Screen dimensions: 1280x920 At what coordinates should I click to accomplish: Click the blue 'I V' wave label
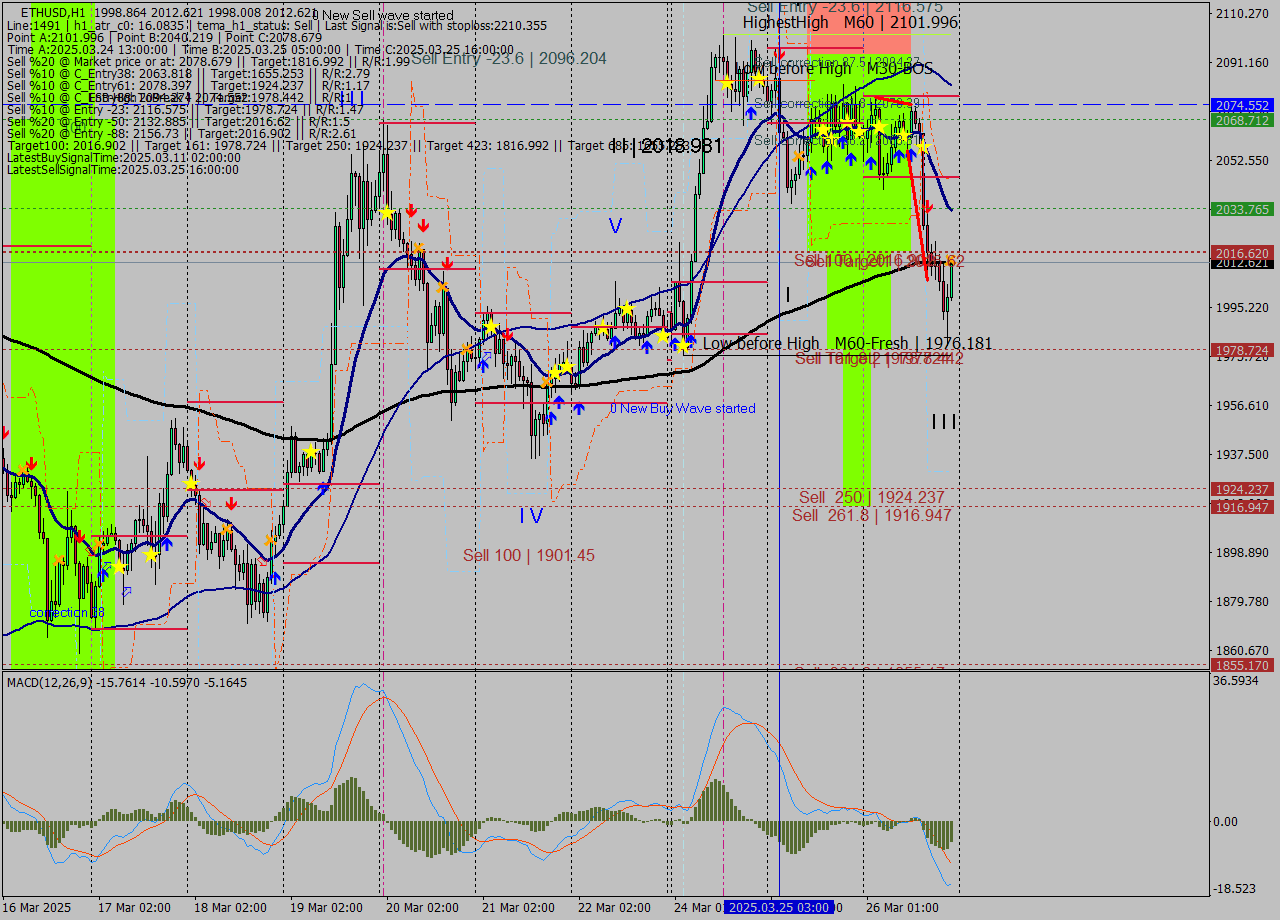point(530,516)
